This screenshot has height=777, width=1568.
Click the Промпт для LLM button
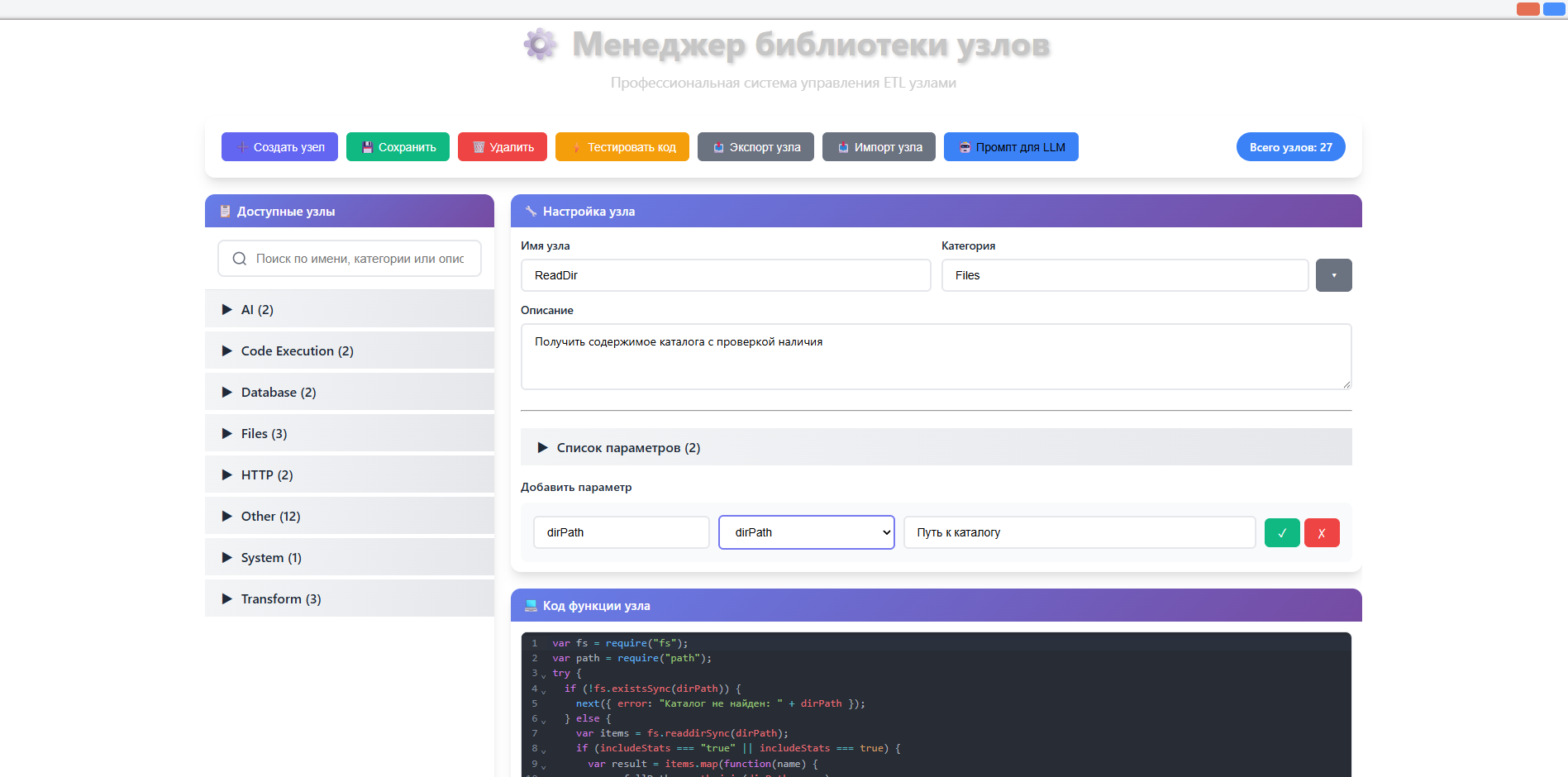coord(1011,147)
